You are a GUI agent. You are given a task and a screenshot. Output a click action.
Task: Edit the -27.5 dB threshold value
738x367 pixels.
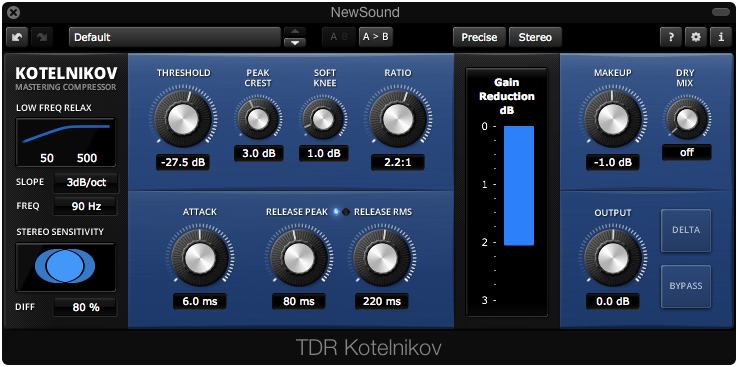coord(183,162)
